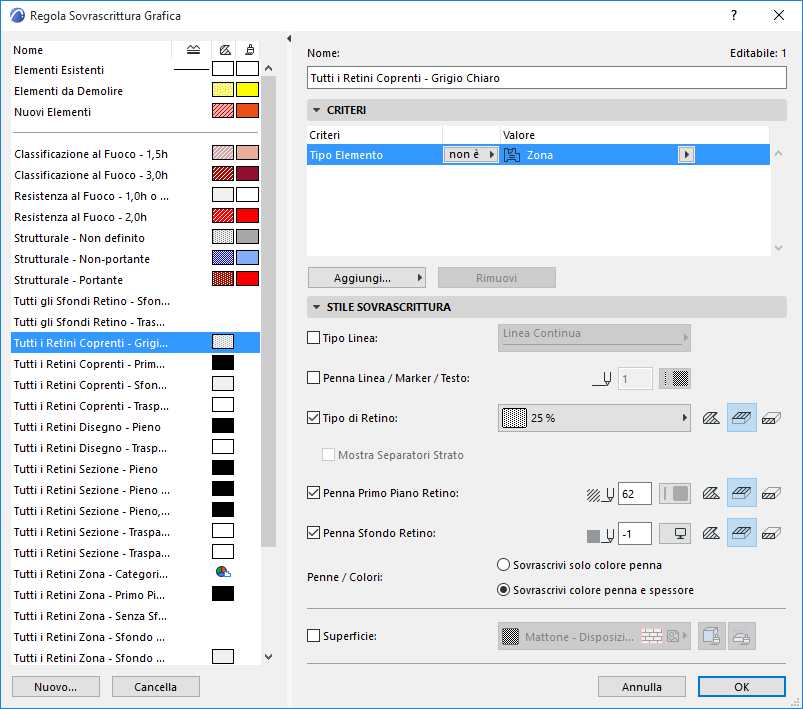Confirm with the OK button
The image size is (803, 709).
tap(742, 686)
